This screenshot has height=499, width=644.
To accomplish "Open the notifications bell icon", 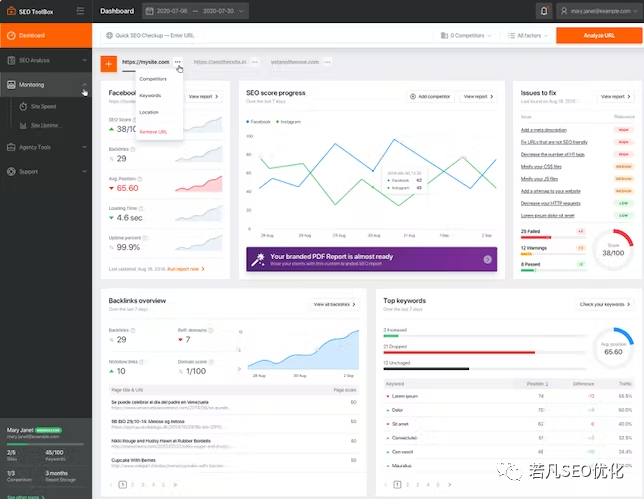I will pos(544,11).
